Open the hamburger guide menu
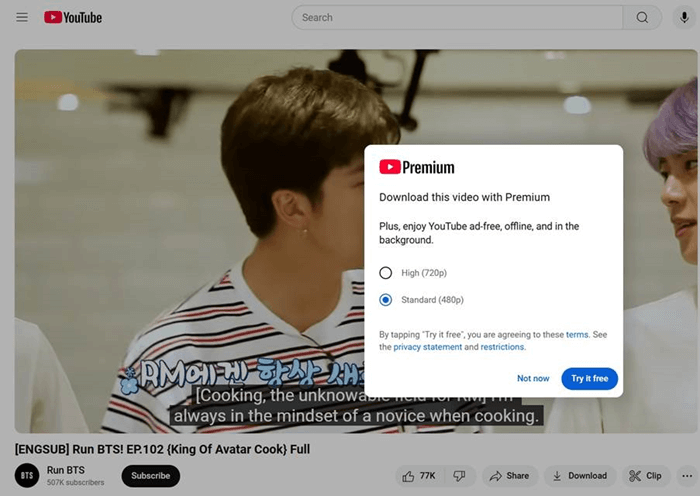This screenshot has height=496, width=700. tap(22, 17)
